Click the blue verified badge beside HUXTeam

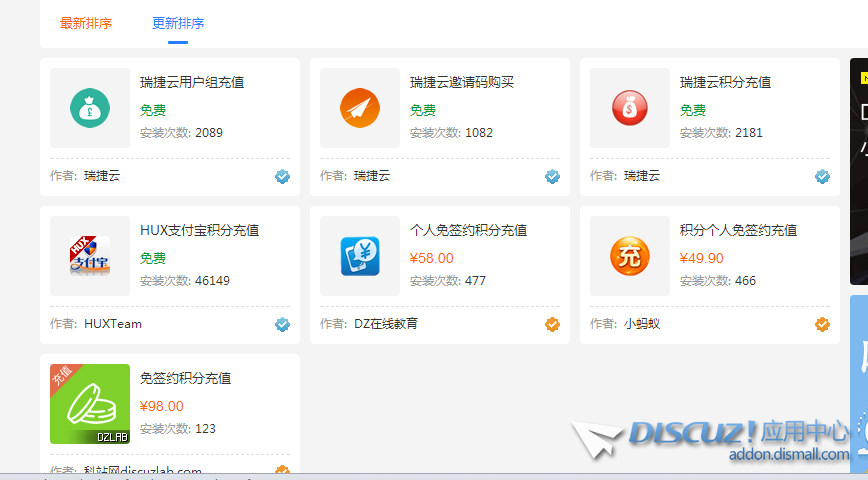point(282,324)
